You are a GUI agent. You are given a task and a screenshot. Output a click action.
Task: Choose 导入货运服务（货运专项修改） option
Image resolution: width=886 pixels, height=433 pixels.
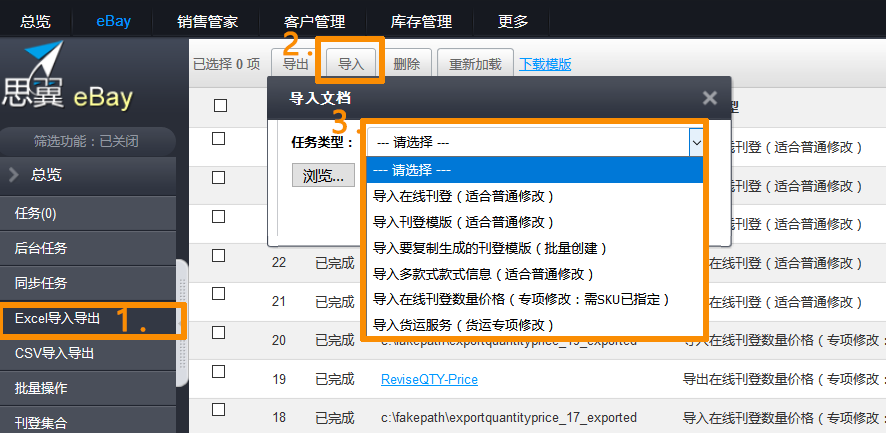tap(535, 325)
